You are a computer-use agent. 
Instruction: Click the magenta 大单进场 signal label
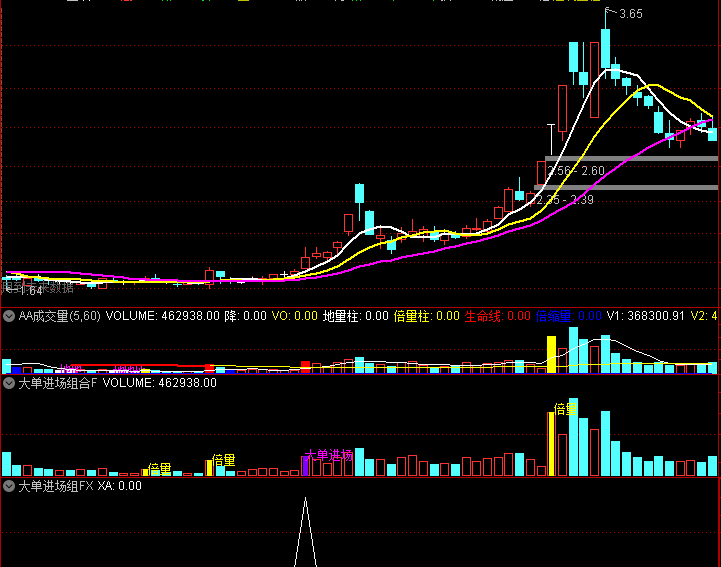(x=329, y=456)
